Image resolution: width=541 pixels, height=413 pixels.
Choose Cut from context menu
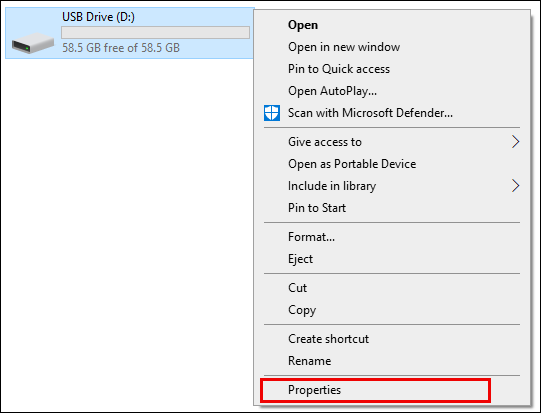392,288
